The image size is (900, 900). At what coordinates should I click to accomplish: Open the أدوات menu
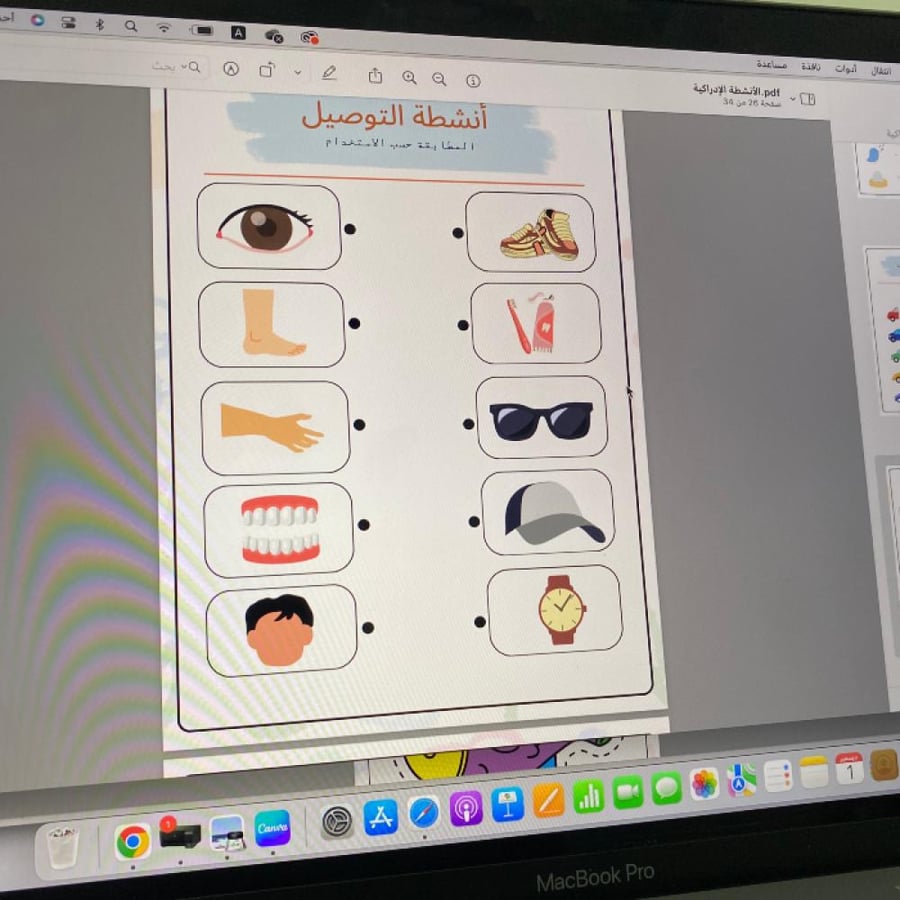pos(845,69)
